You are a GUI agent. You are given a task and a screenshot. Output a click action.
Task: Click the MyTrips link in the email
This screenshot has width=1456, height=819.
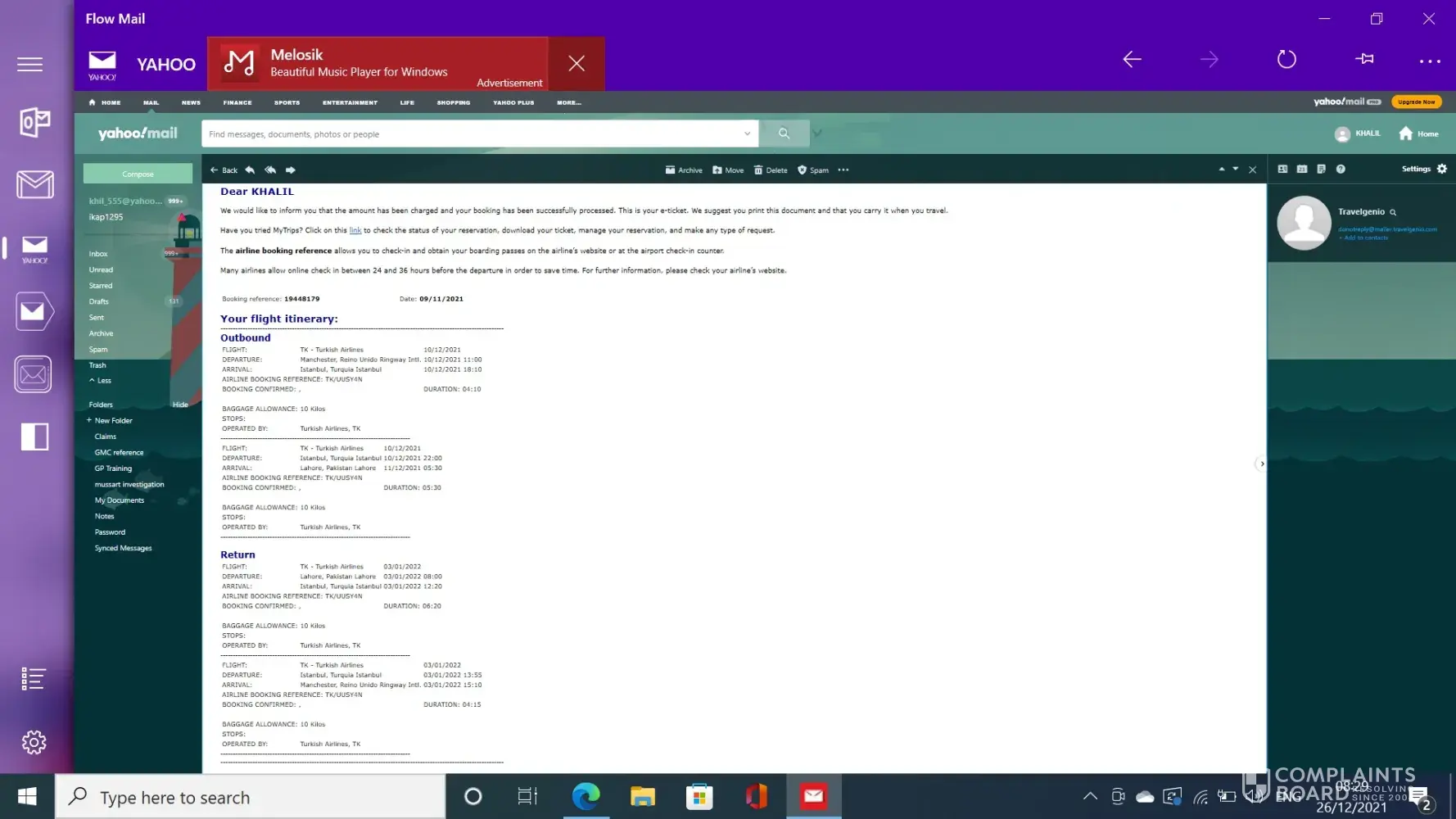tap(355, 231)
